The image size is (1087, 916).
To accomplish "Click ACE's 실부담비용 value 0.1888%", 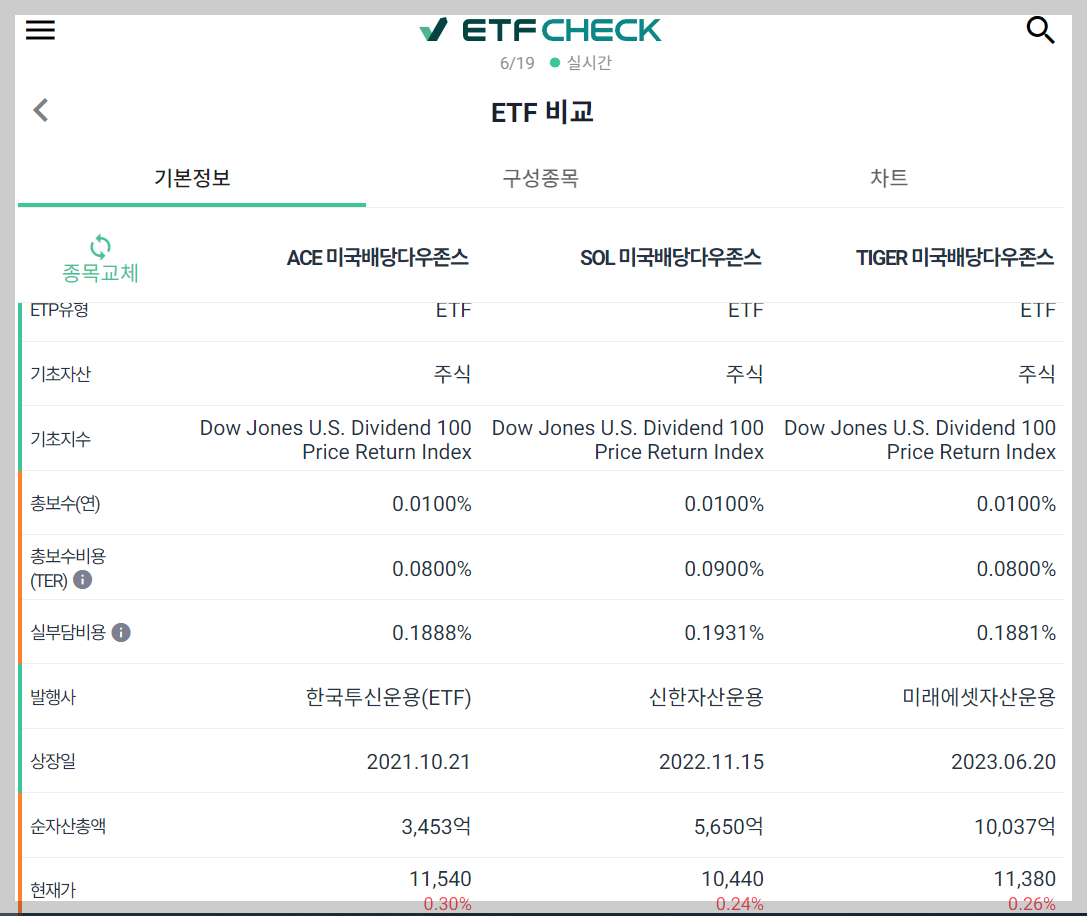I will pos(432,633).
